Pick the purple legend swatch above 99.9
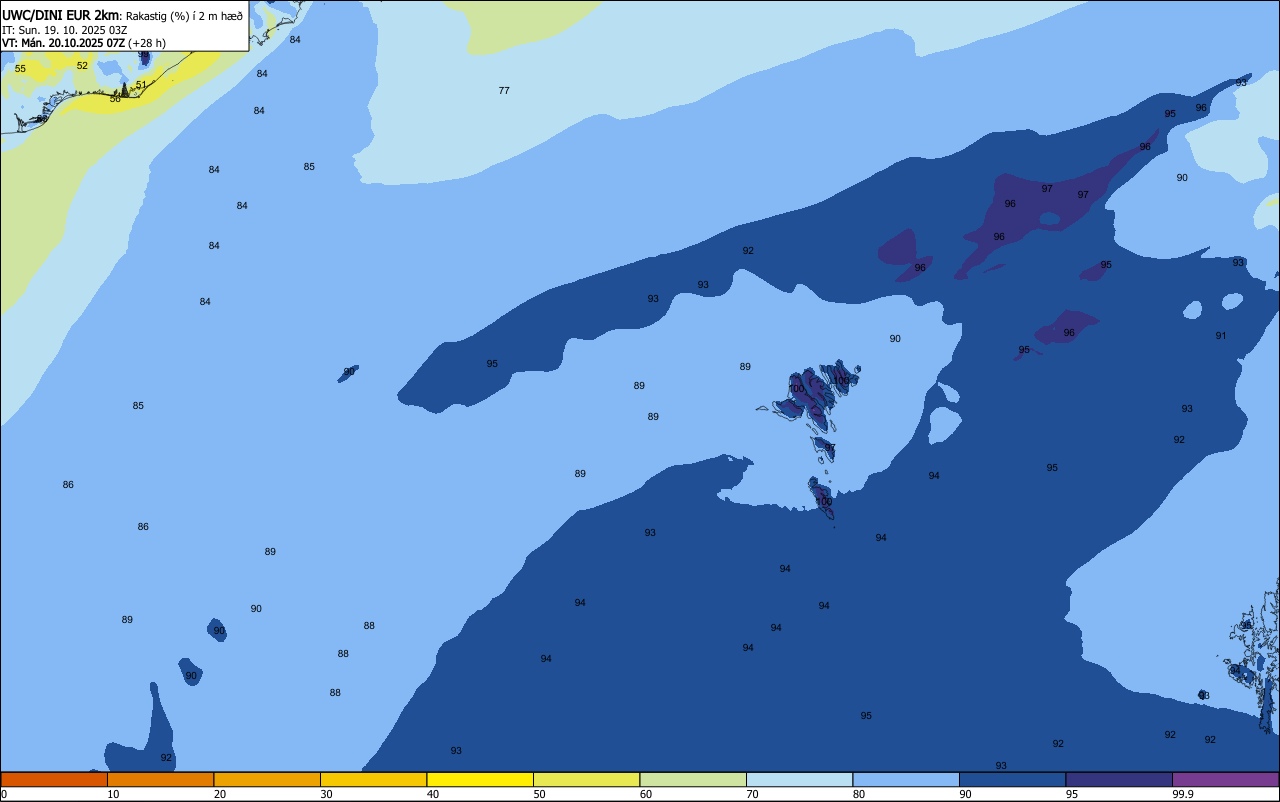1280x802 pixels. point(1225,779)
